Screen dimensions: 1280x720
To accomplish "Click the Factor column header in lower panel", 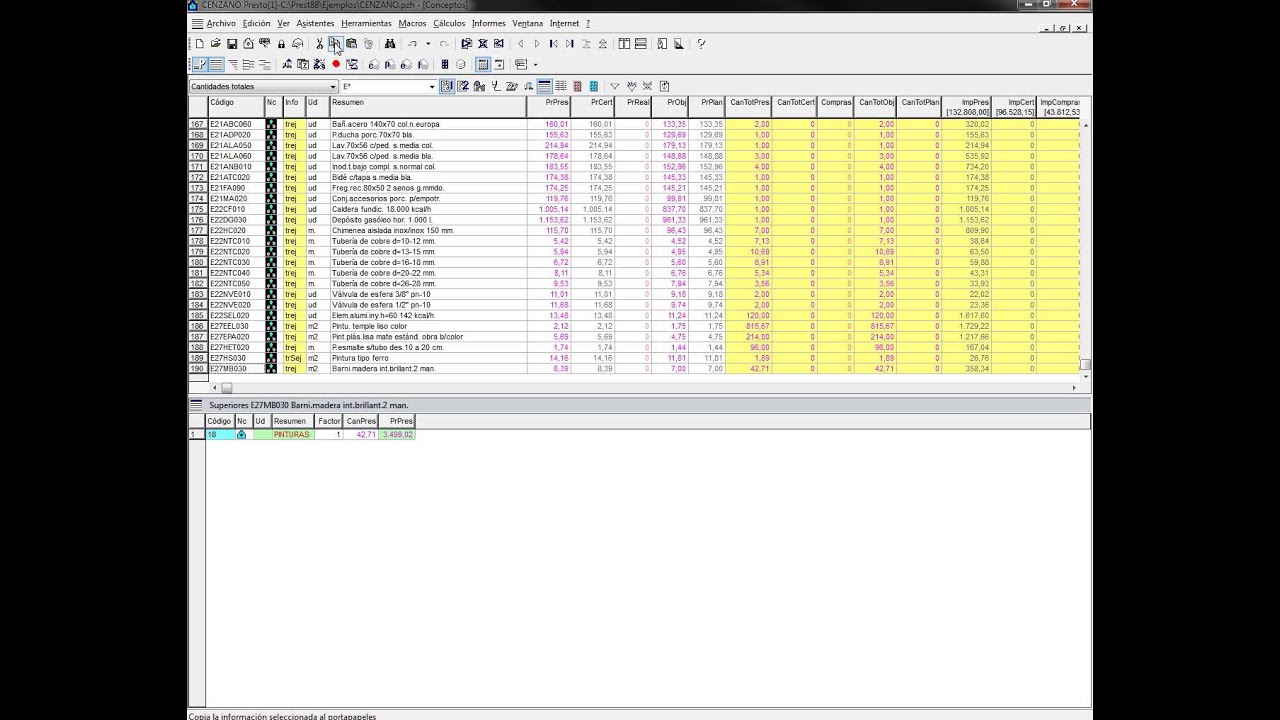I will [x=329, y=421].
